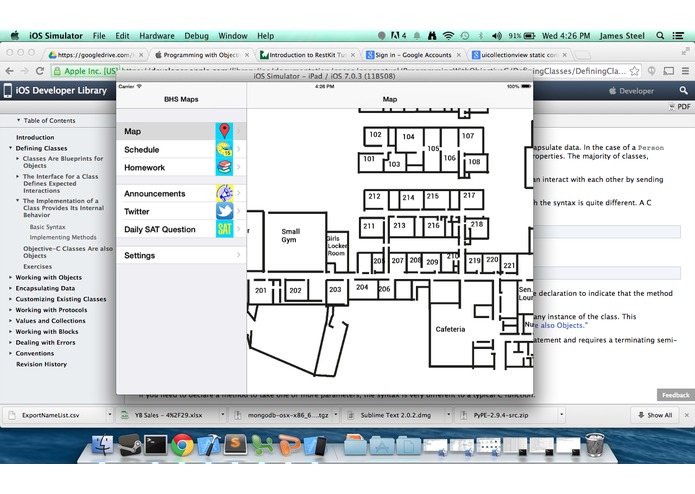This screenshot has width=695, height=494.
Task: Expand Working with Protocols section
Action: point(11,310)
